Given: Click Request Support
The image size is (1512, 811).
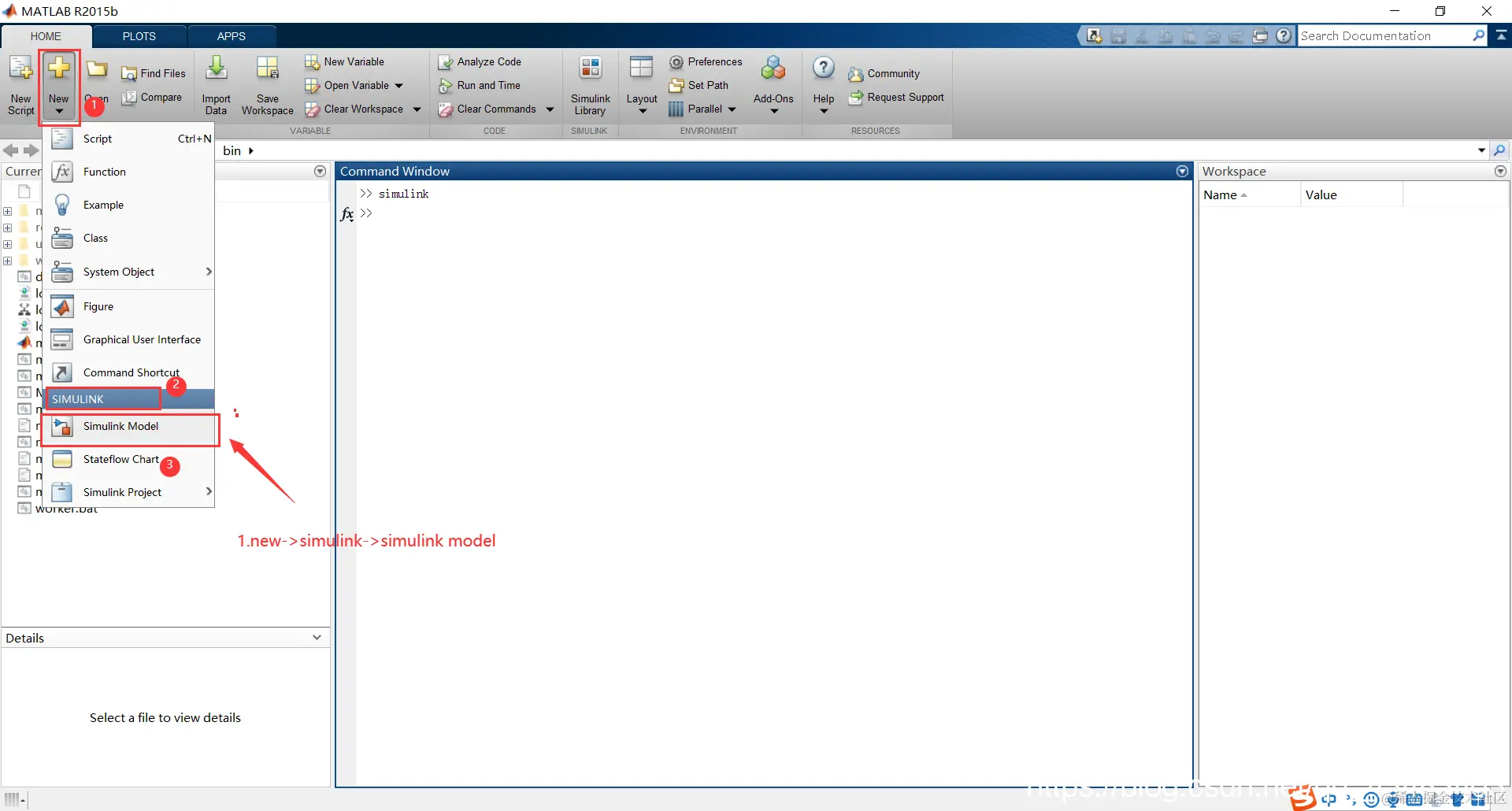Looking at the screenshot, I should (x=896, y=97).
